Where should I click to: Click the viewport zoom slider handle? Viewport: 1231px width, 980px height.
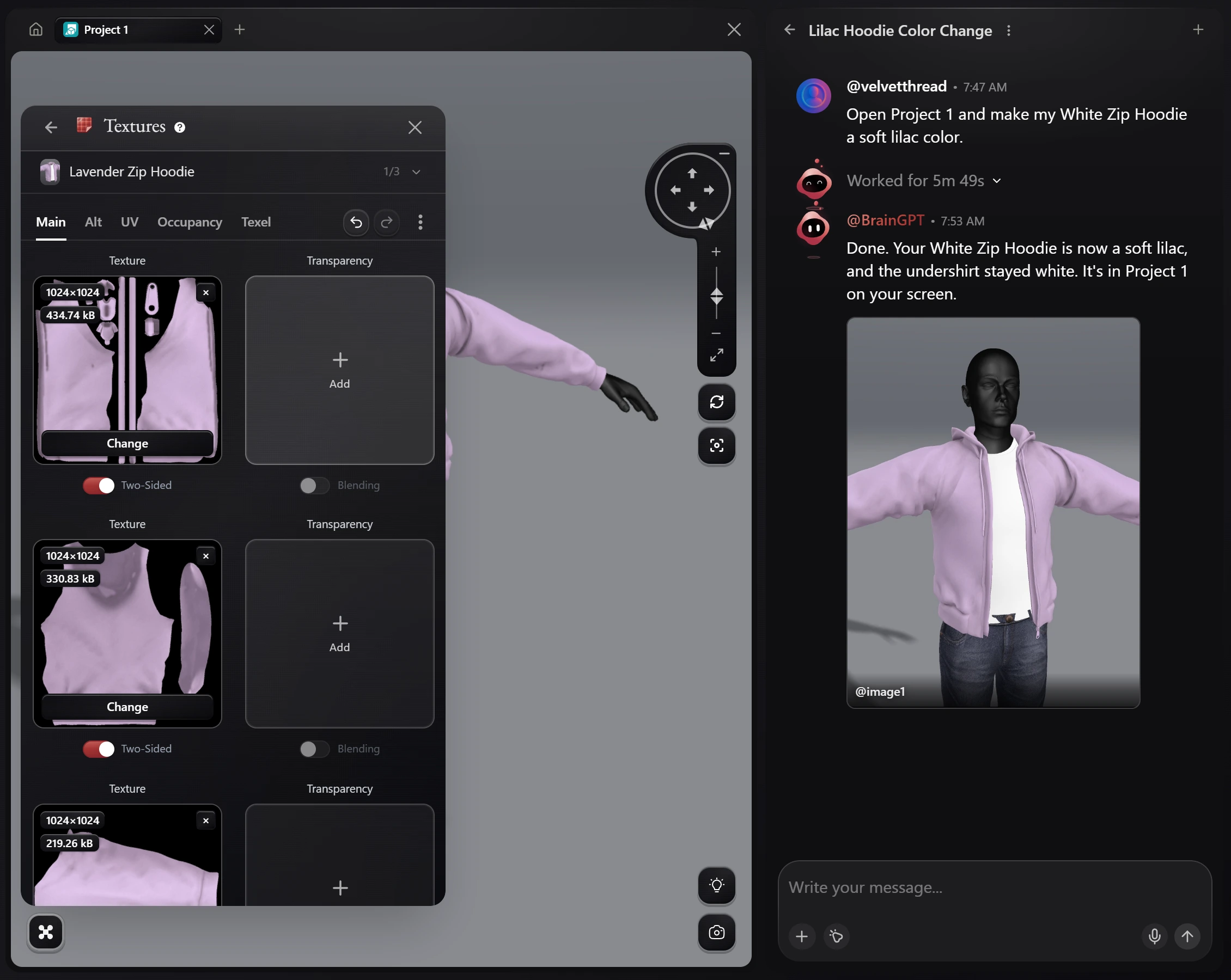point(717,297)
